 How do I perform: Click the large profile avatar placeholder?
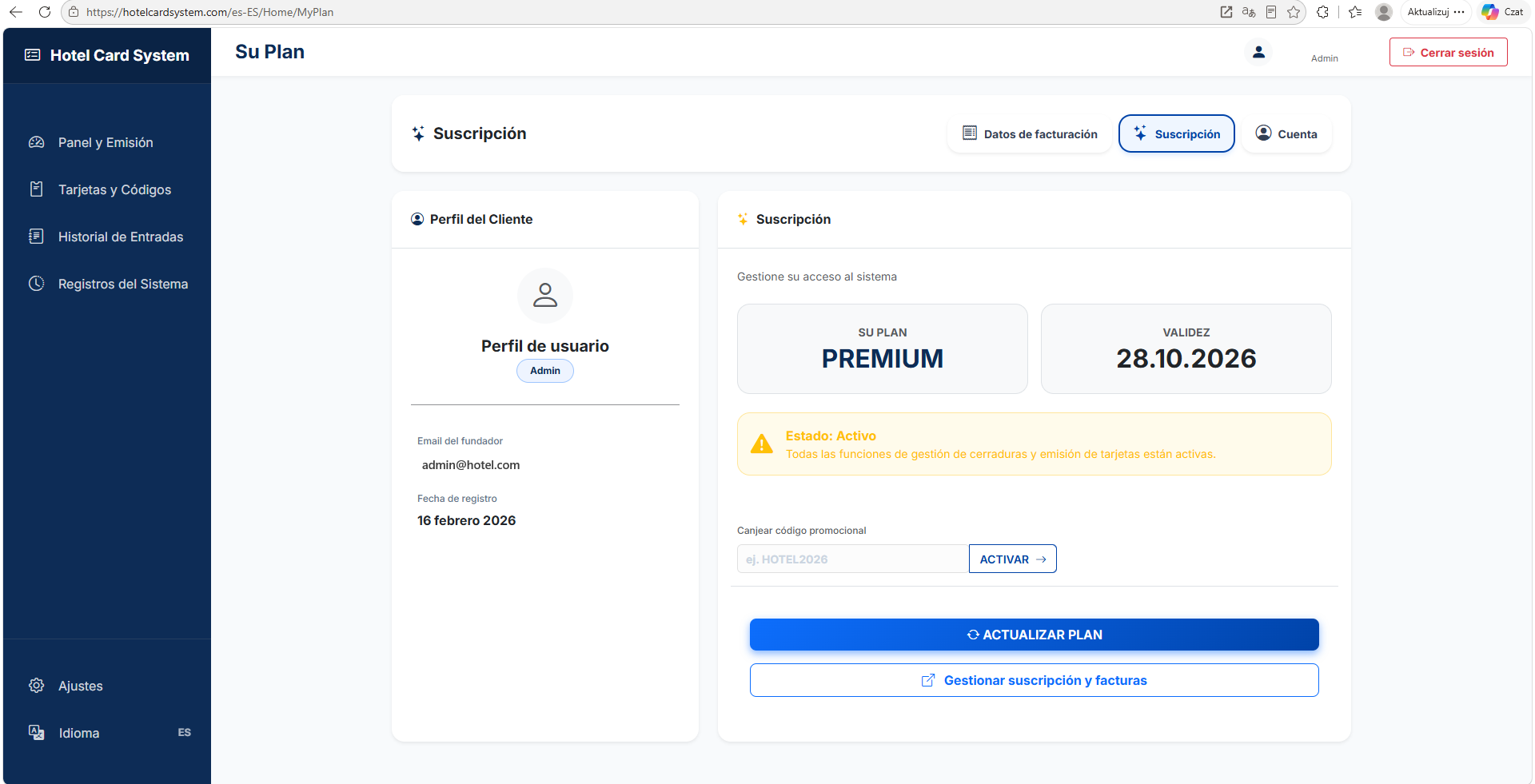[545, 296]
